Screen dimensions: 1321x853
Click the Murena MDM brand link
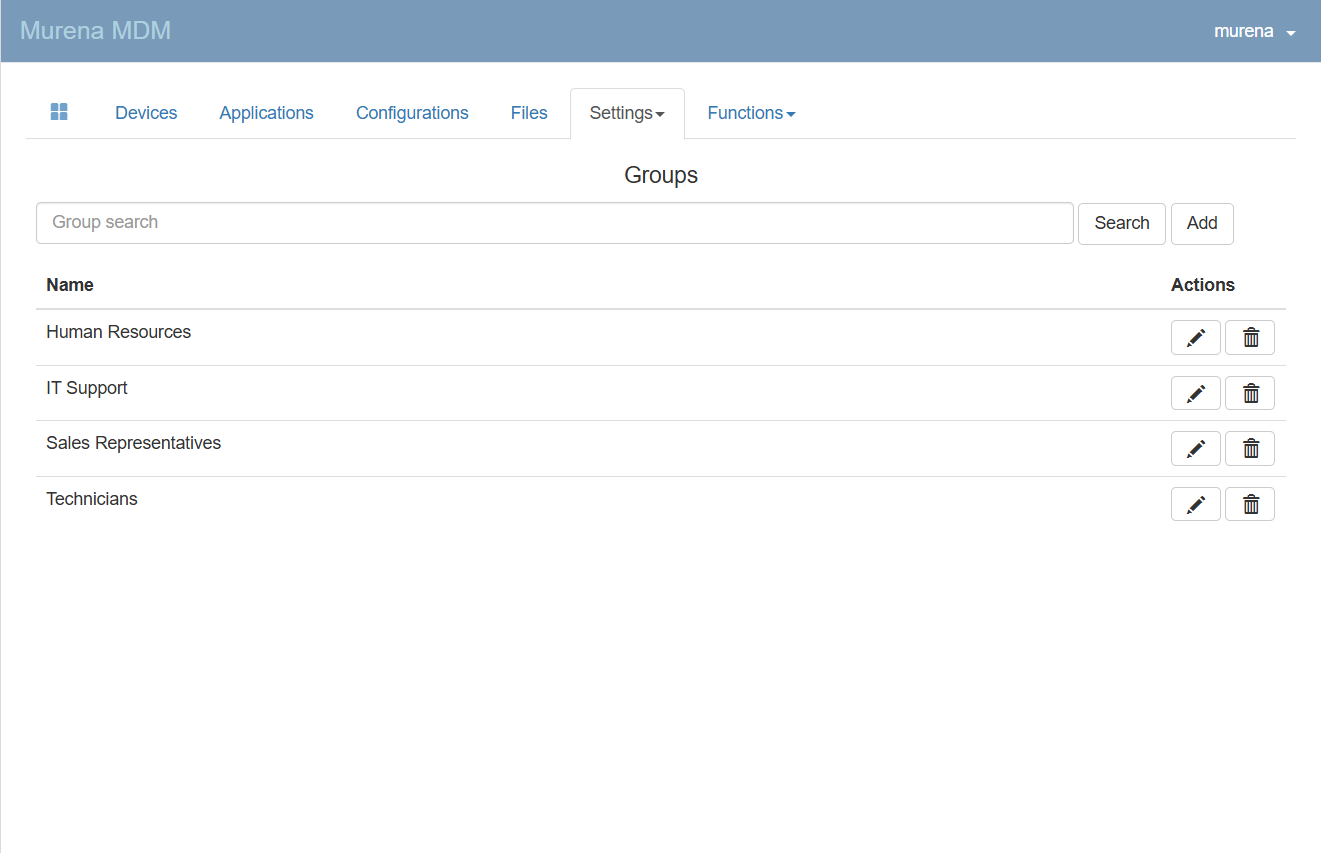(95, 31)
